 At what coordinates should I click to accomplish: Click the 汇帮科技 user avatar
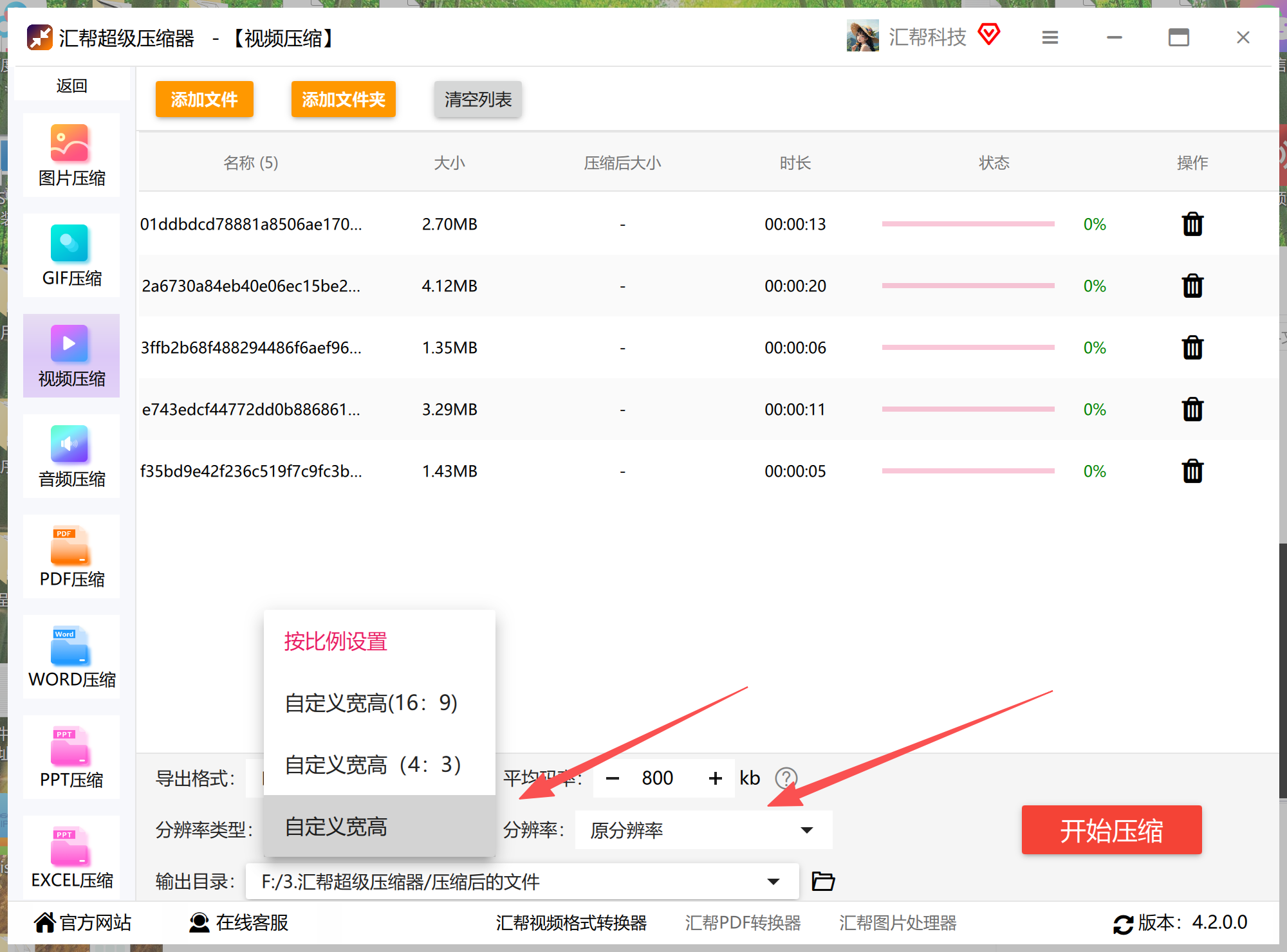(x=862, y=35)
